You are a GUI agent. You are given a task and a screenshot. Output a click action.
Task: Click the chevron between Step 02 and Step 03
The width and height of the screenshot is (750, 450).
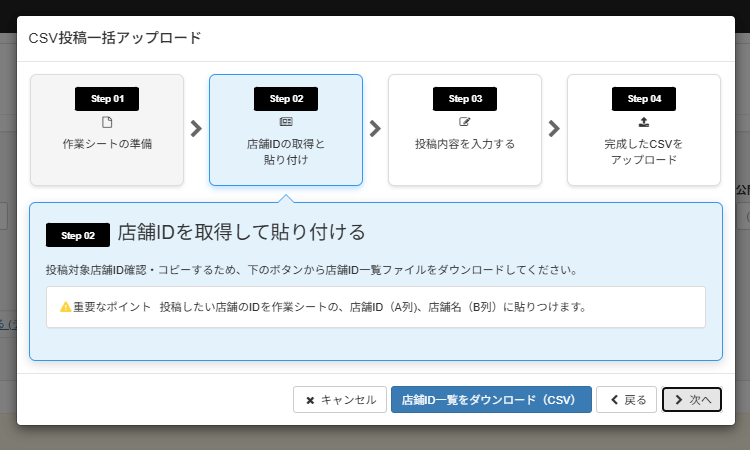[375, 129]
